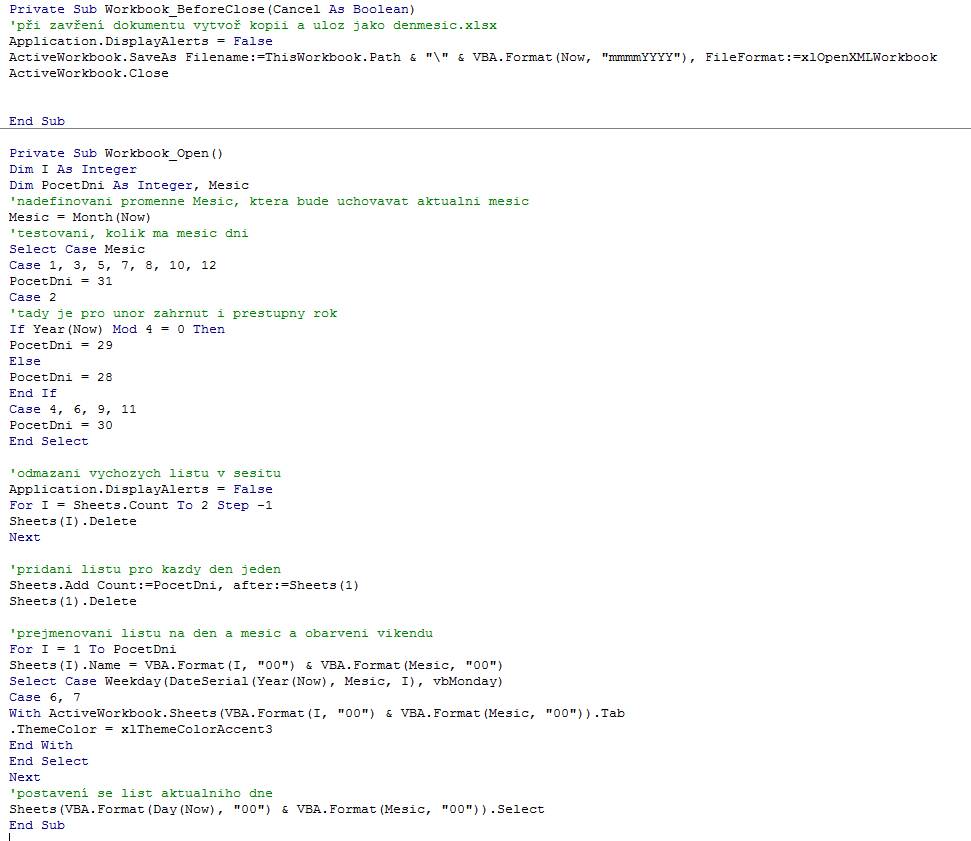Click the 'End If' line
The width and height of the screenshot is (971, 841).
pyautogui.click(x=33, y=393)
